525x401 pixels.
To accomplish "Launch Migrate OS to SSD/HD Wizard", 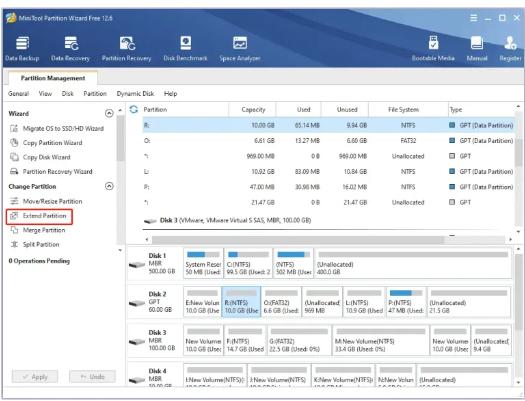I will [57, 129].
